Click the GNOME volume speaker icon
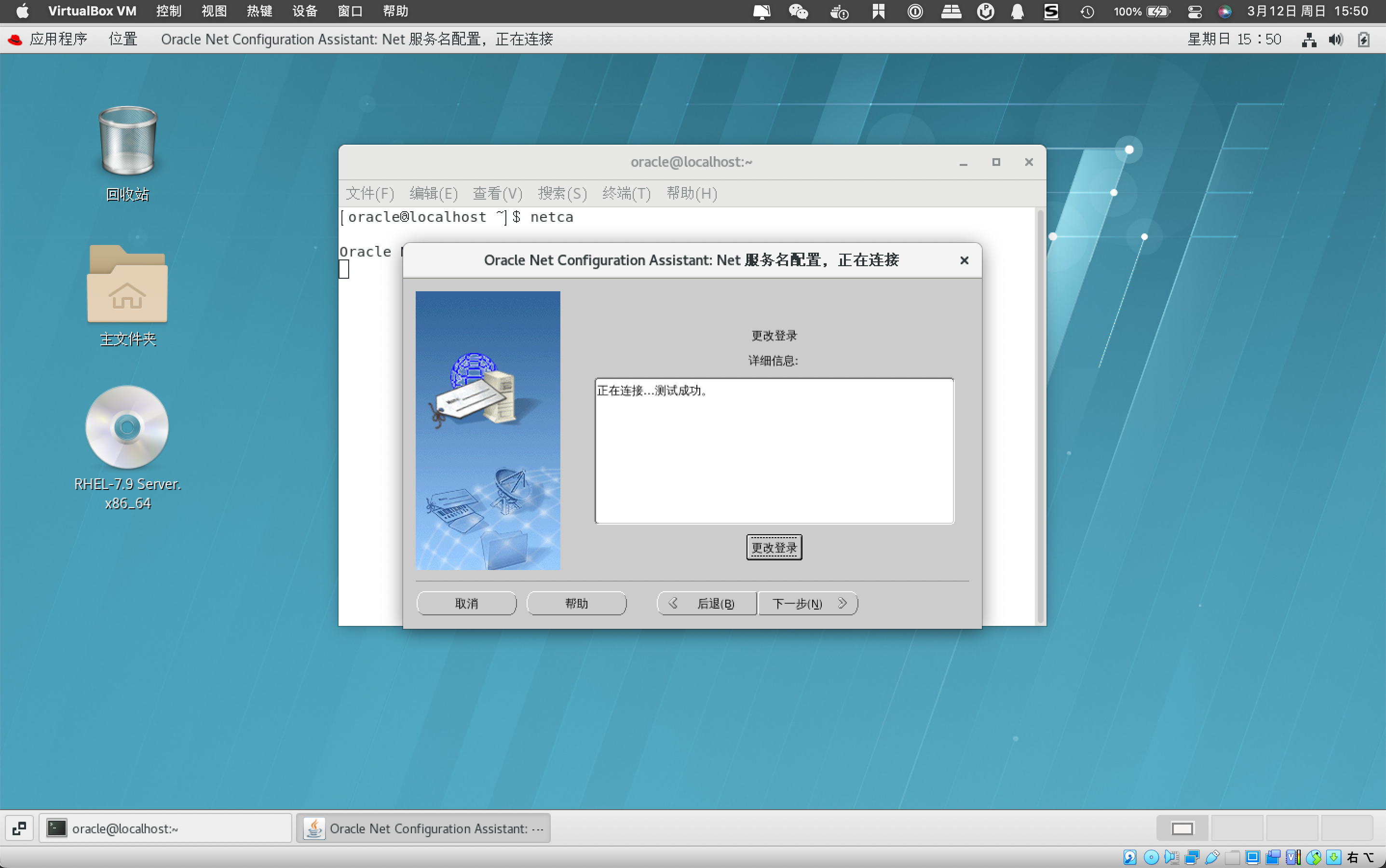 (1335, 39)
